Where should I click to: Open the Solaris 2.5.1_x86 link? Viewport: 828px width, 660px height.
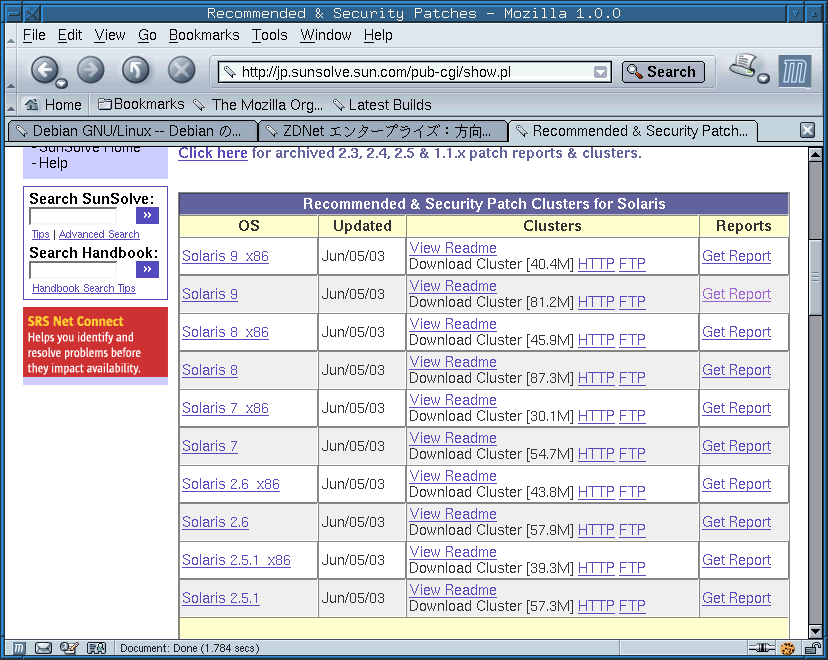pyautogui.click(x=236, y=560)
